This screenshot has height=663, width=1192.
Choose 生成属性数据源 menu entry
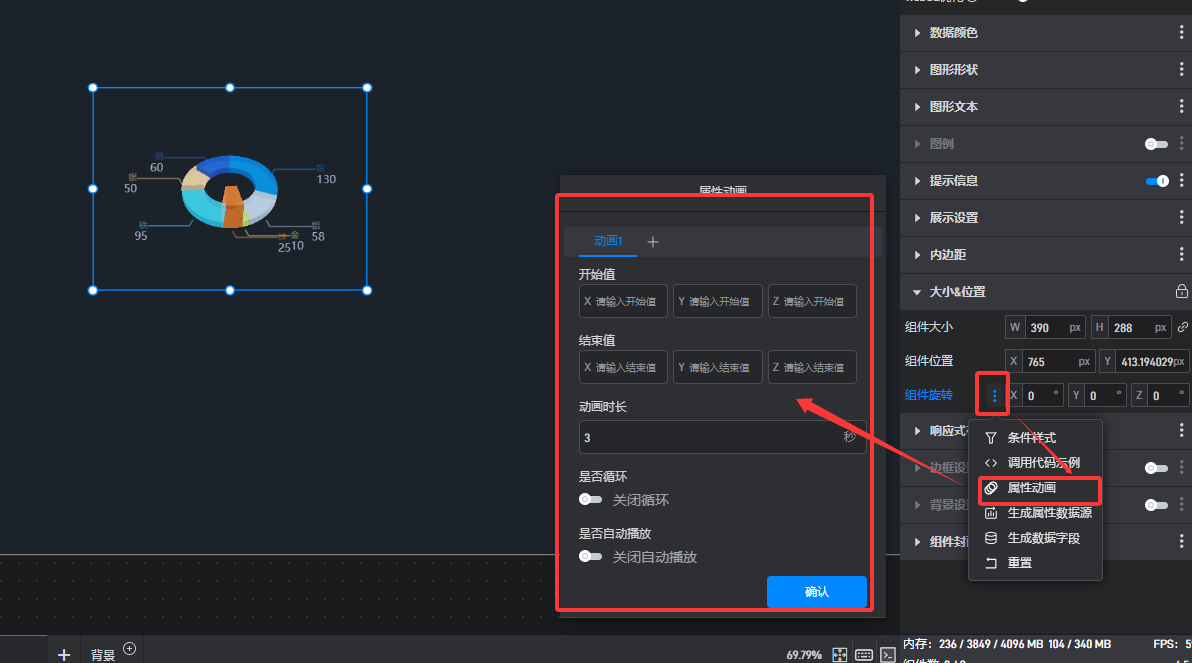[x=1035, y=512]
